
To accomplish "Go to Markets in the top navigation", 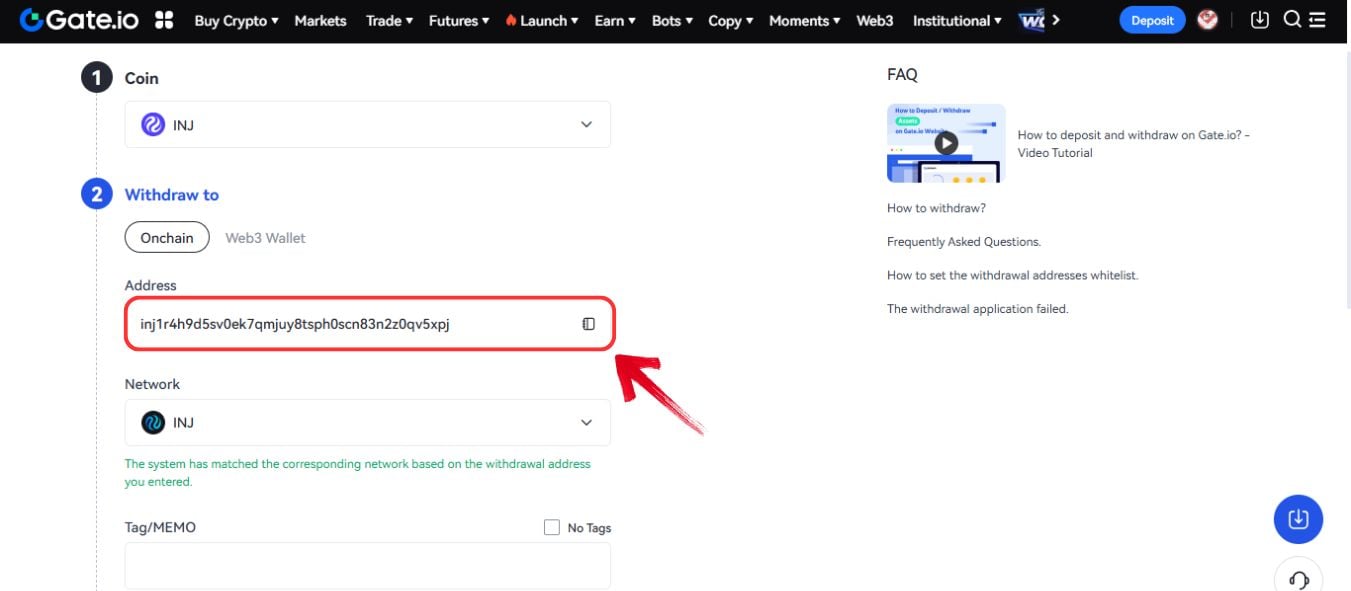I will (x=320, y=20).
